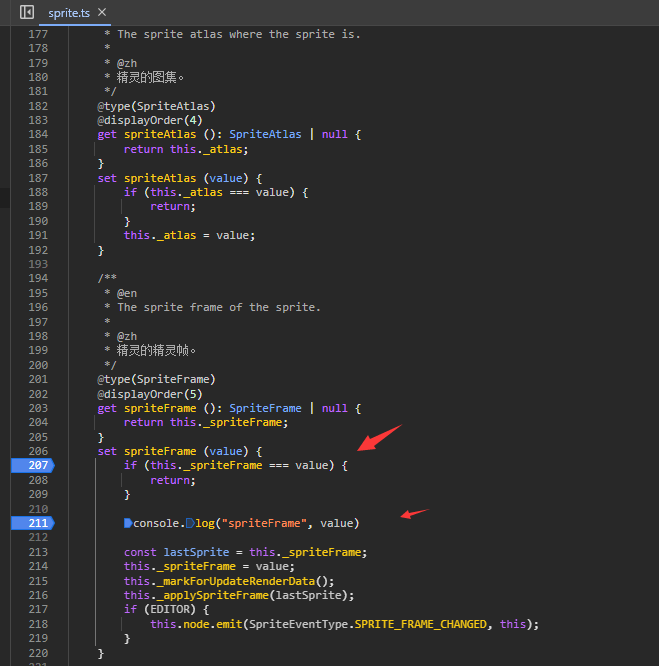Click 'set spriteFrame (value)' on line 206
The height and width of the screenshot is (666, 659).
[x=173, y=451]
